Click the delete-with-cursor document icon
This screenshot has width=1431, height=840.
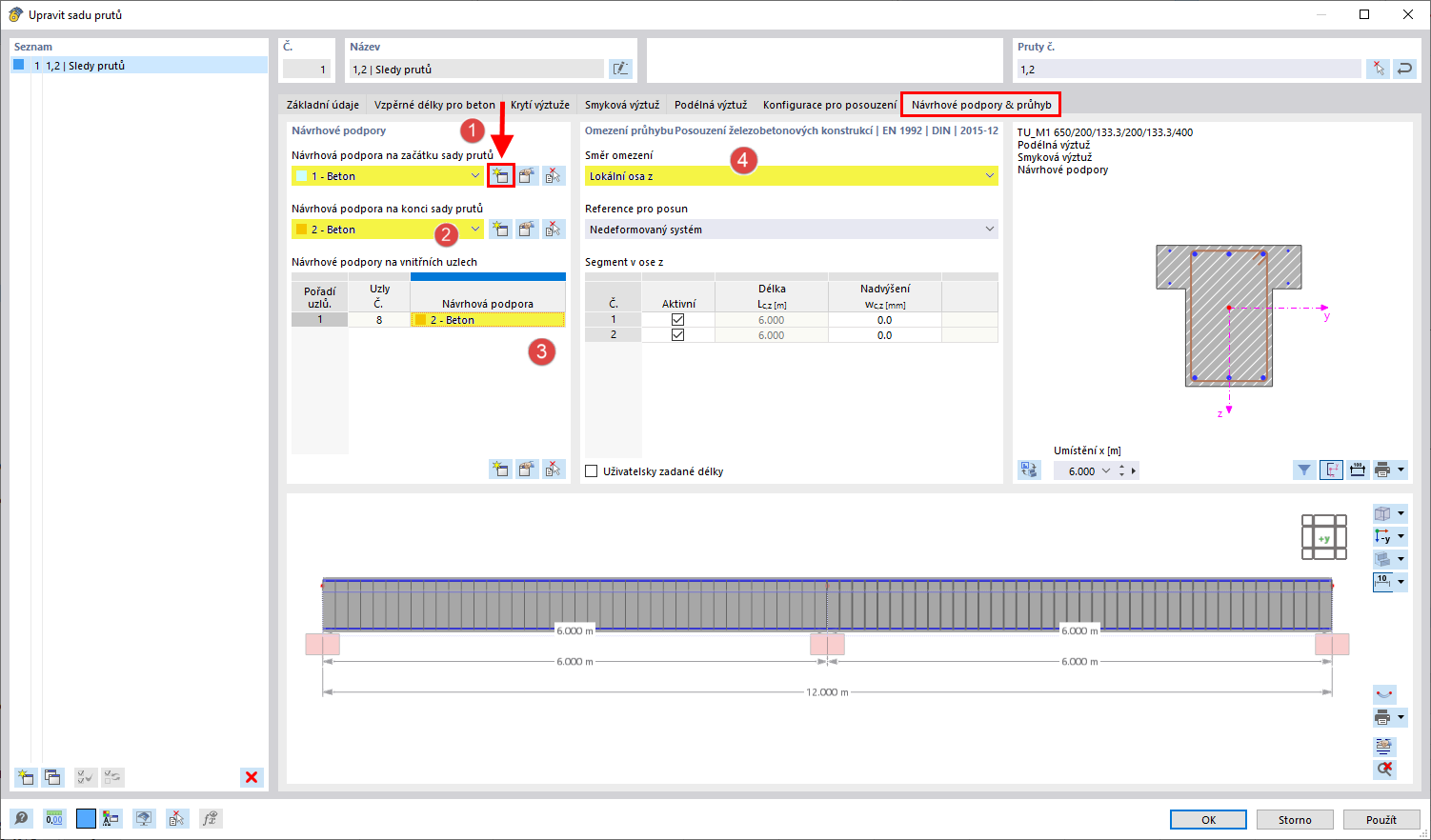coord(177,818)
